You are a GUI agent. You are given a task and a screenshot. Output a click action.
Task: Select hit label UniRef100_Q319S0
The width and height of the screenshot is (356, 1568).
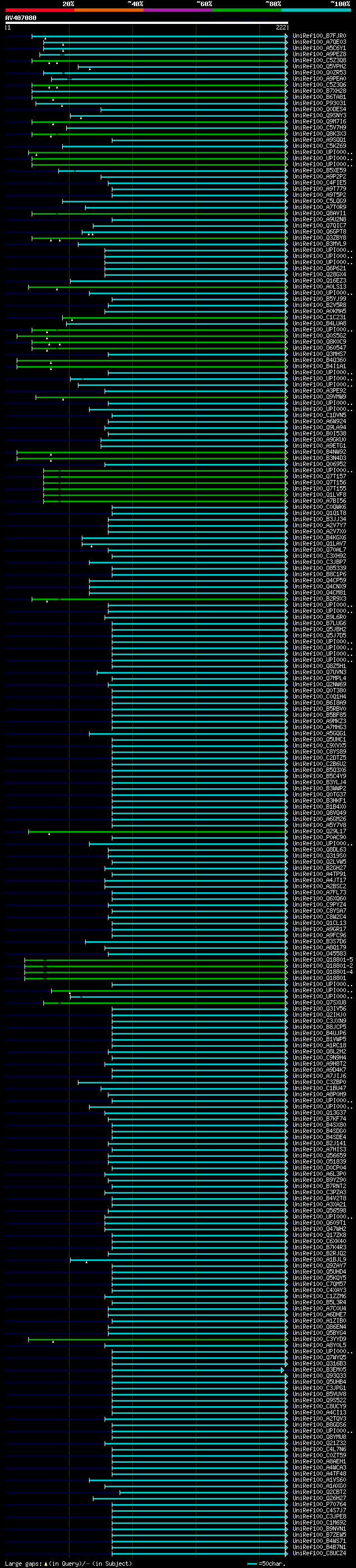pos(319,856)
